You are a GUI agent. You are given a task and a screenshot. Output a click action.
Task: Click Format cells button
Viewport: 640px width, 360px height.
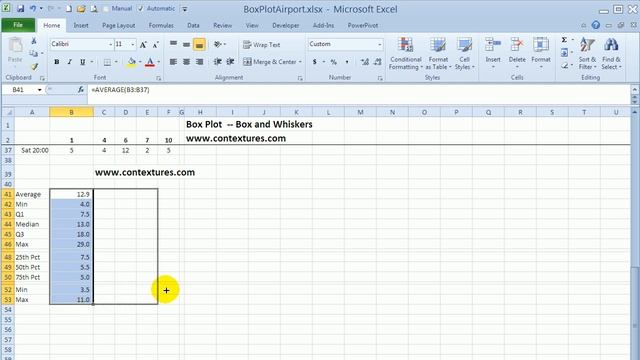tap(541, 52)
